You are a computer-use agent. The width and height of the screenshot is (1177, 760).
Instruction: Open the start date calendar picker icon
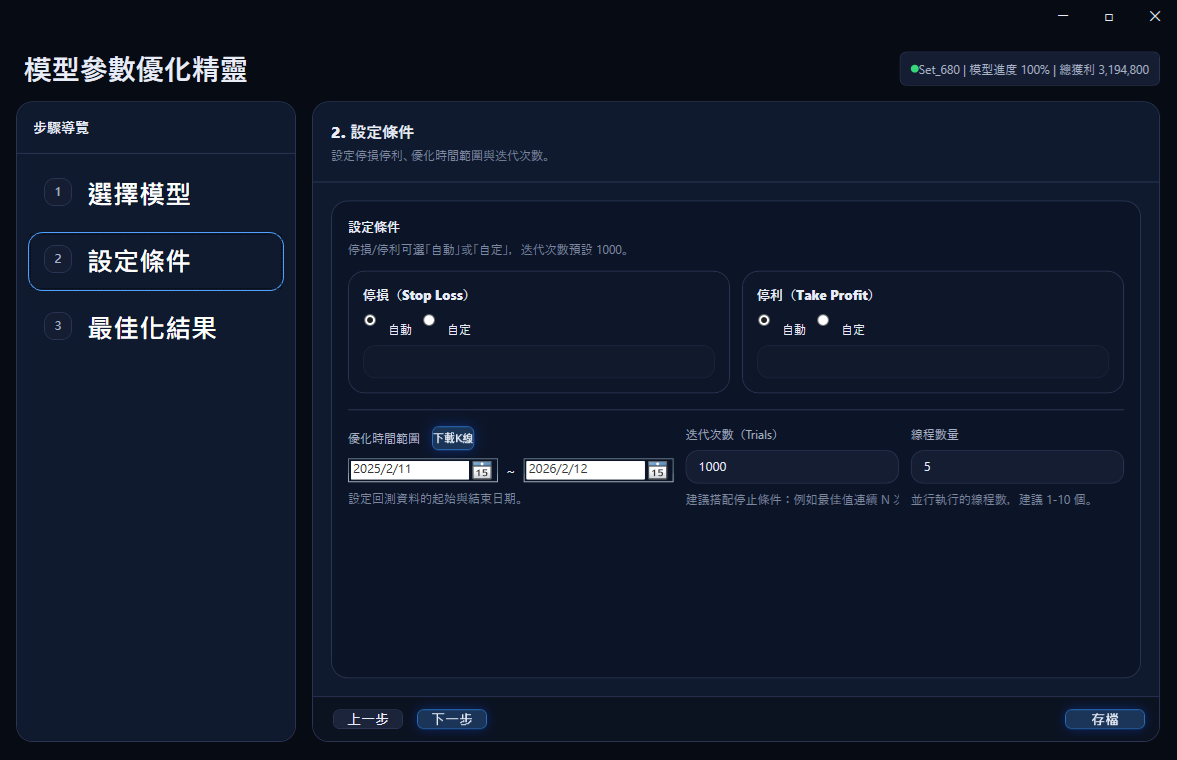pos(482,470)
